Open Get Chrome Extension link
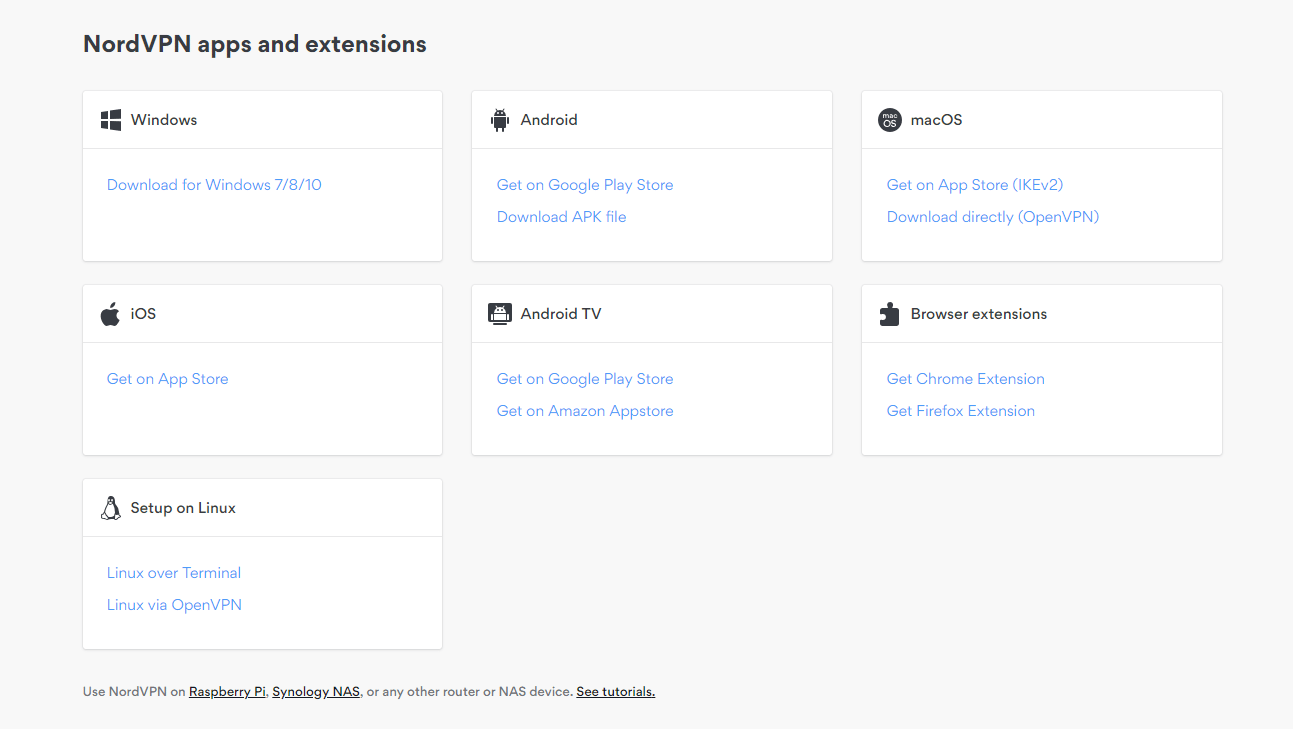The height and width of the screenshot is (729, 1293). tap(966, 379)
